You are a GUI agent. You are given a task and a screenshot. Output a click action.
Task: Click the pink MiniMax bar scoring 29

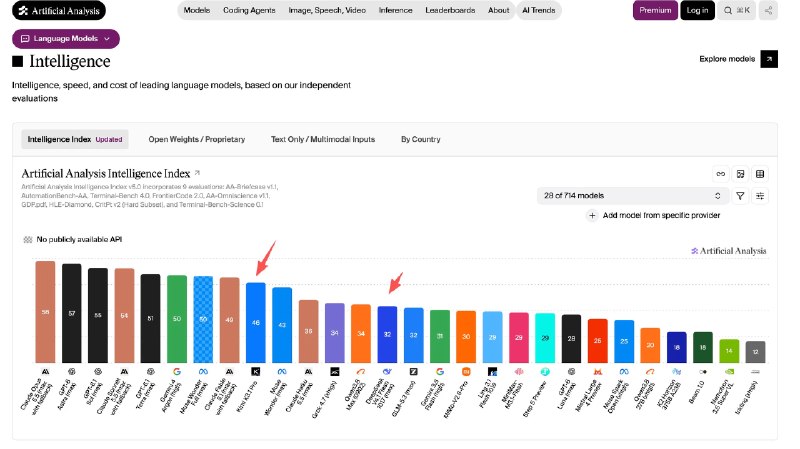pos(519,338)
